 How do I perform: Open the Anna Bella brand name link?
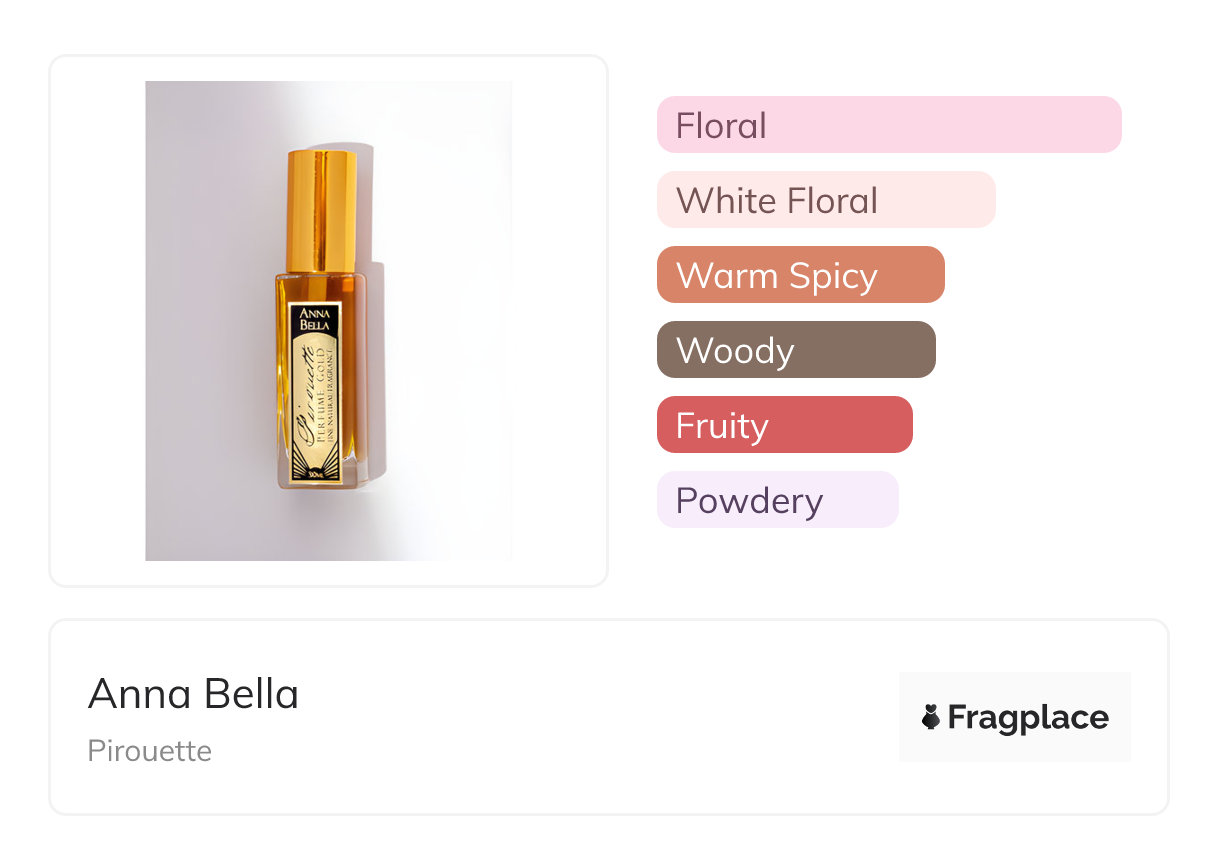[x=193, y=694]
